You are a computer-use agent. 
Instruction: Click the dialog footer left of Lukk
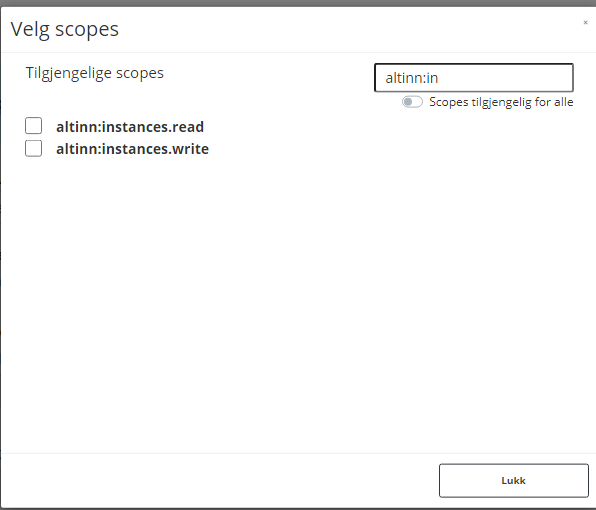click(220, 480)
